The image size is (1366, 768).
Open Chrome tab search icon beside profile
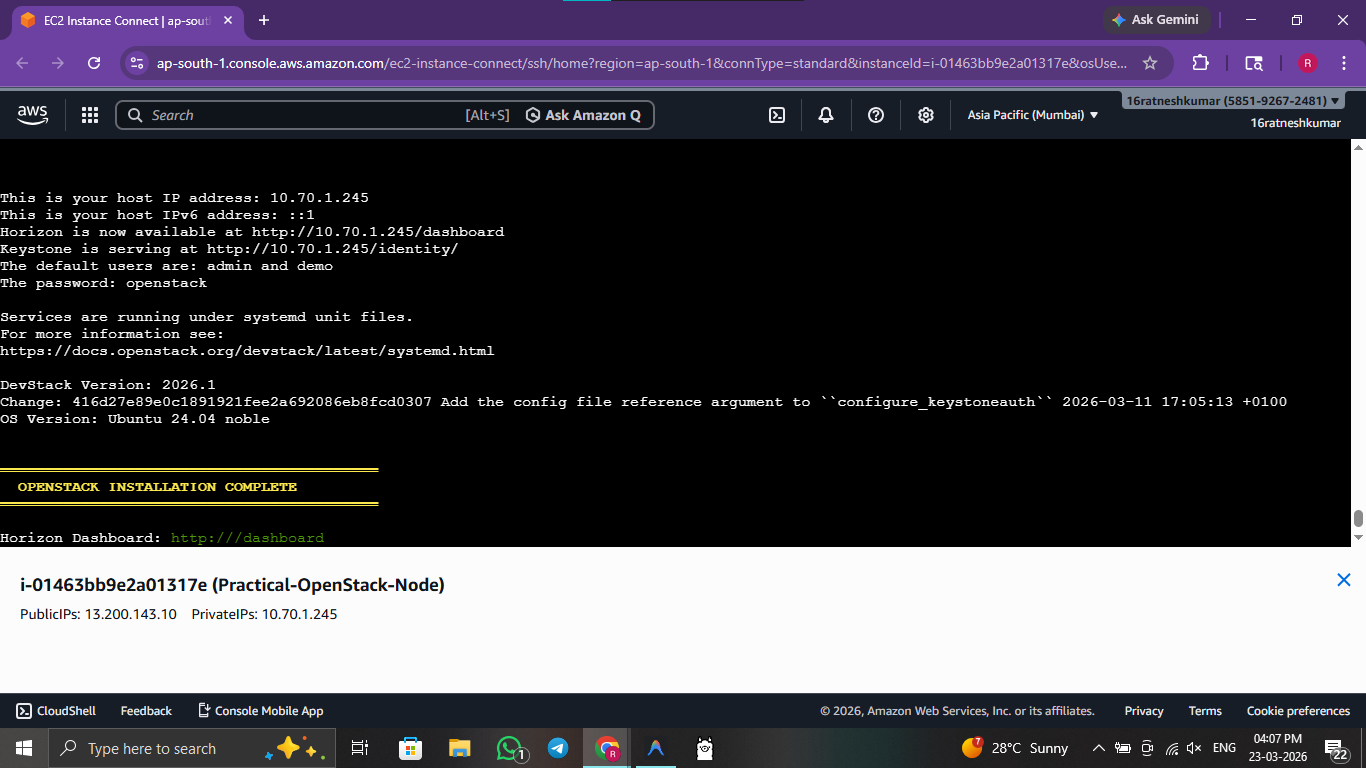click(x=1254, y=63)
